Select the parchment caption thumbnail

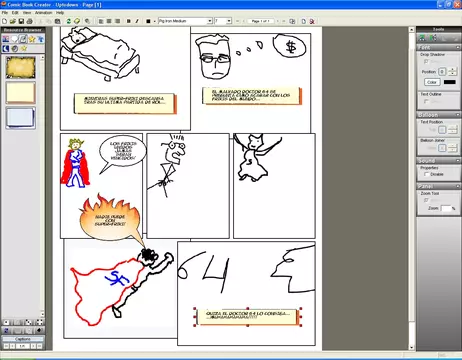(21, 67)
